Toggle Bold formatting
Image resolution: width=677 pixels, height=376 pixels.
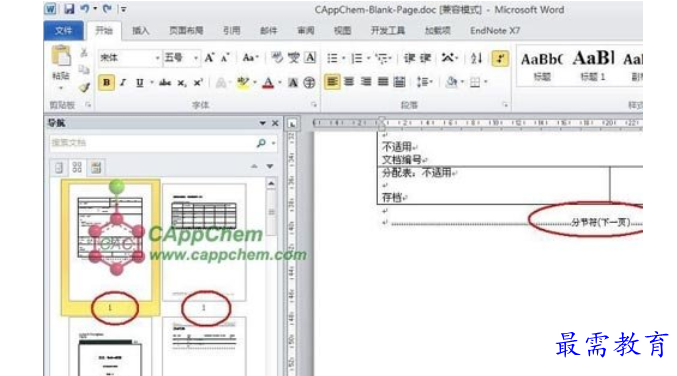coord(106,82)
